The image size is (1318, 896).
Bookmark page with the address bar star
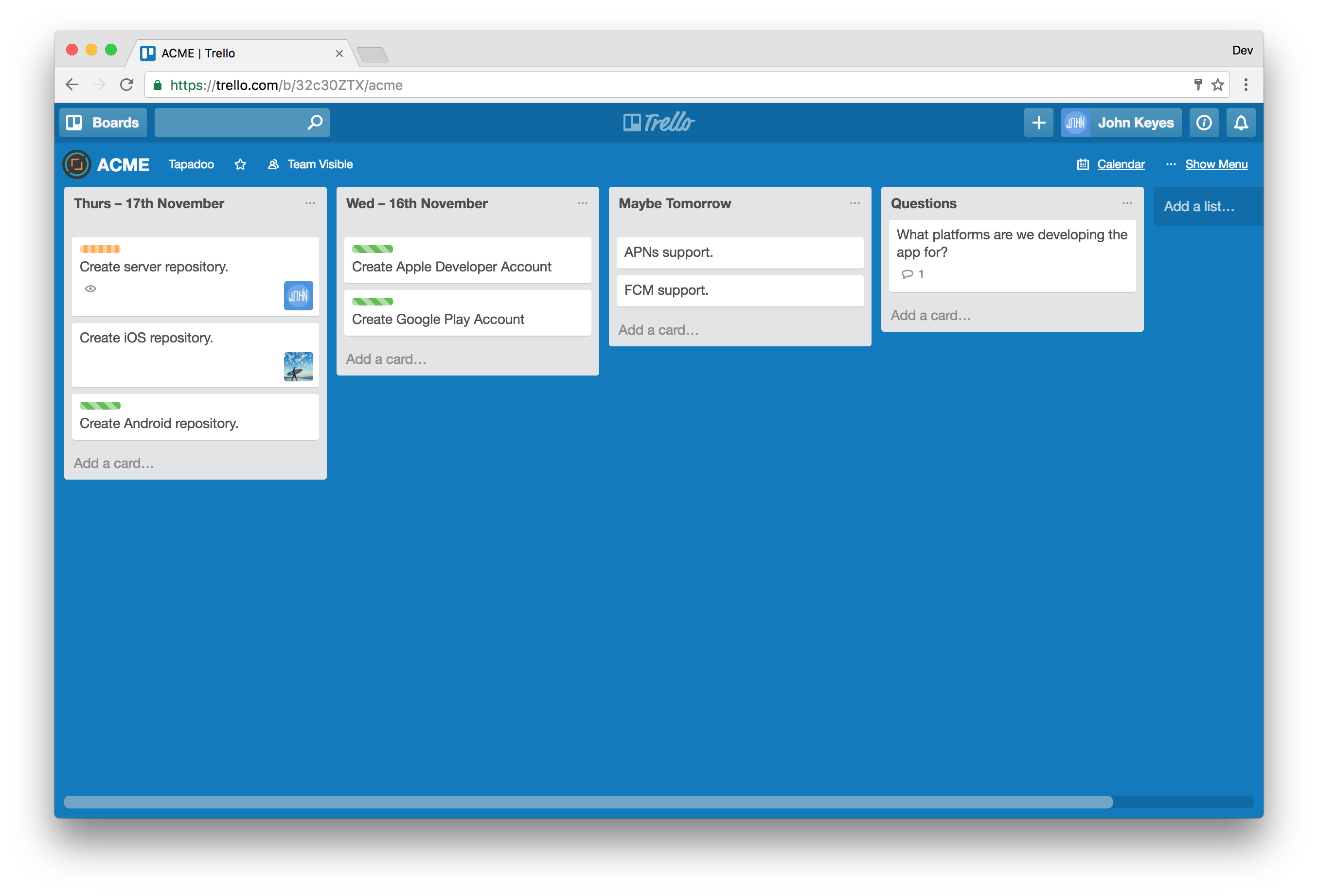click(1218, 85)
